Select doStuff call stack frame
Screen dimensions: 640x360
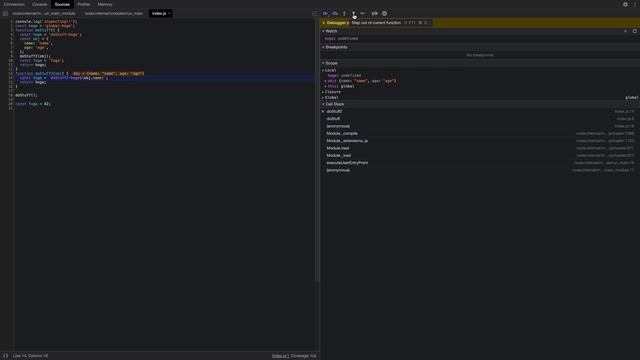pos(480,119)
